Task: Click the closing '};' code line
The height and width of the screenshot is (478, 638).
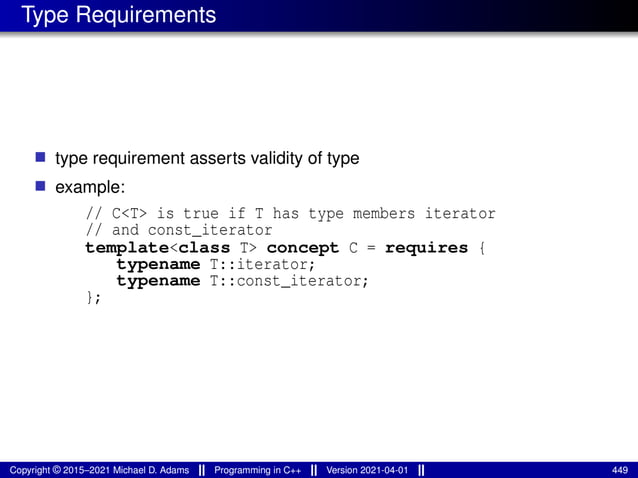Action: tap(93, 297)
